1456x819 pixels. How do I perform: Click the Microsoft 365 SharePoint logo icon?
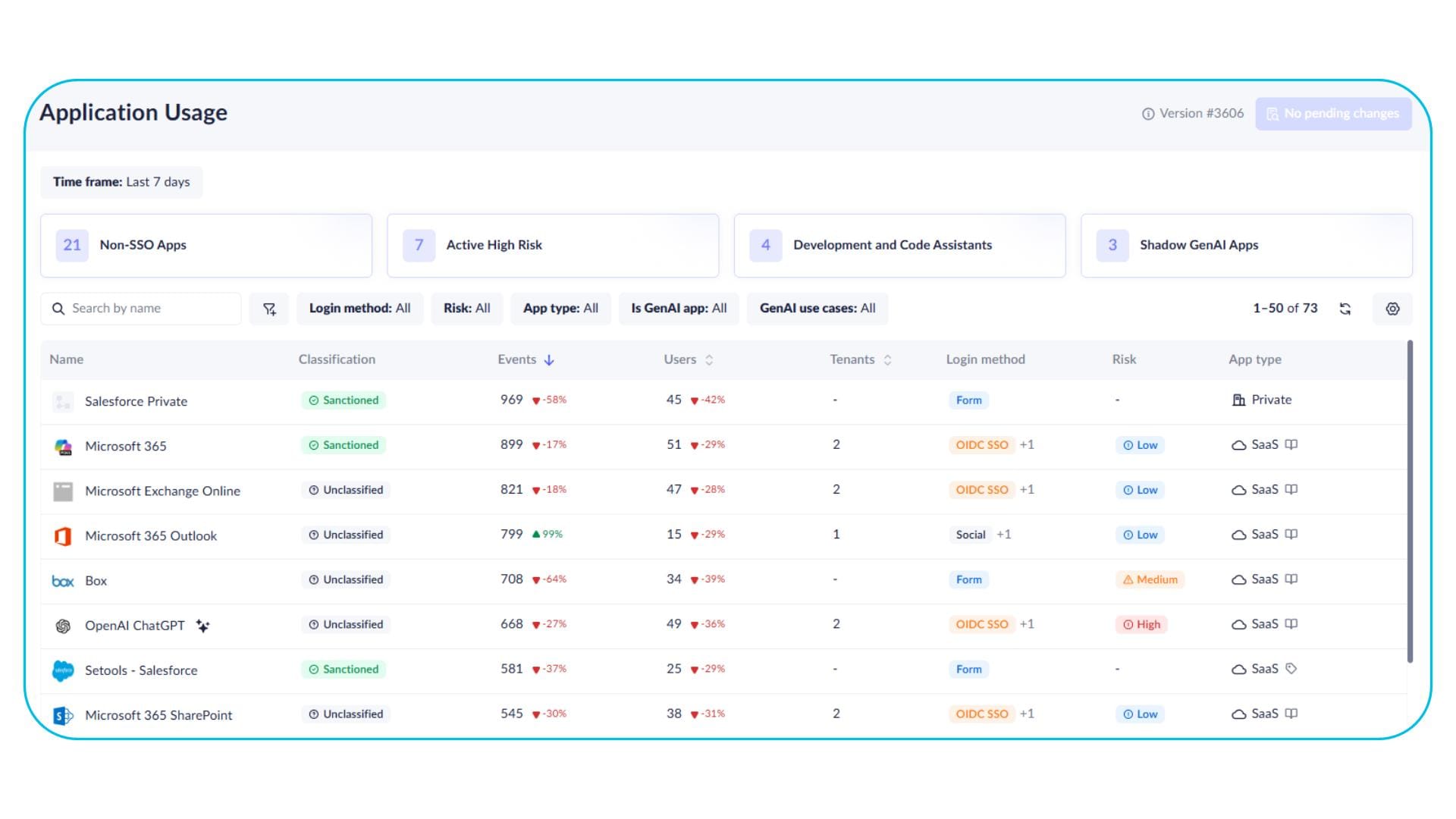pyautogui.click(x=63, y=715)
